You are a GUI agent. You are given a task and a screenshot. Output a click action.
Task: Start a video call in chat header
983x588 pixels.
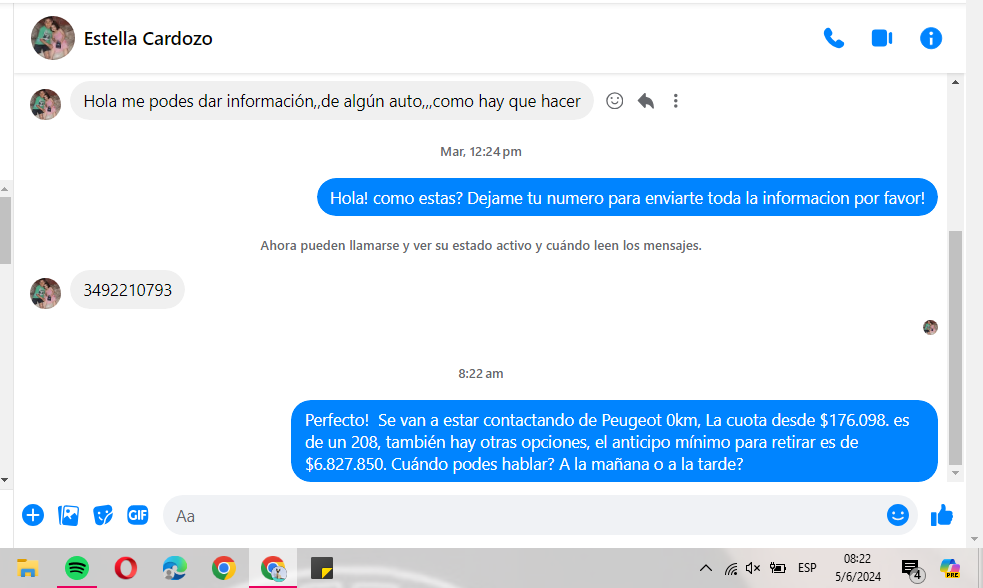[881, 38]
